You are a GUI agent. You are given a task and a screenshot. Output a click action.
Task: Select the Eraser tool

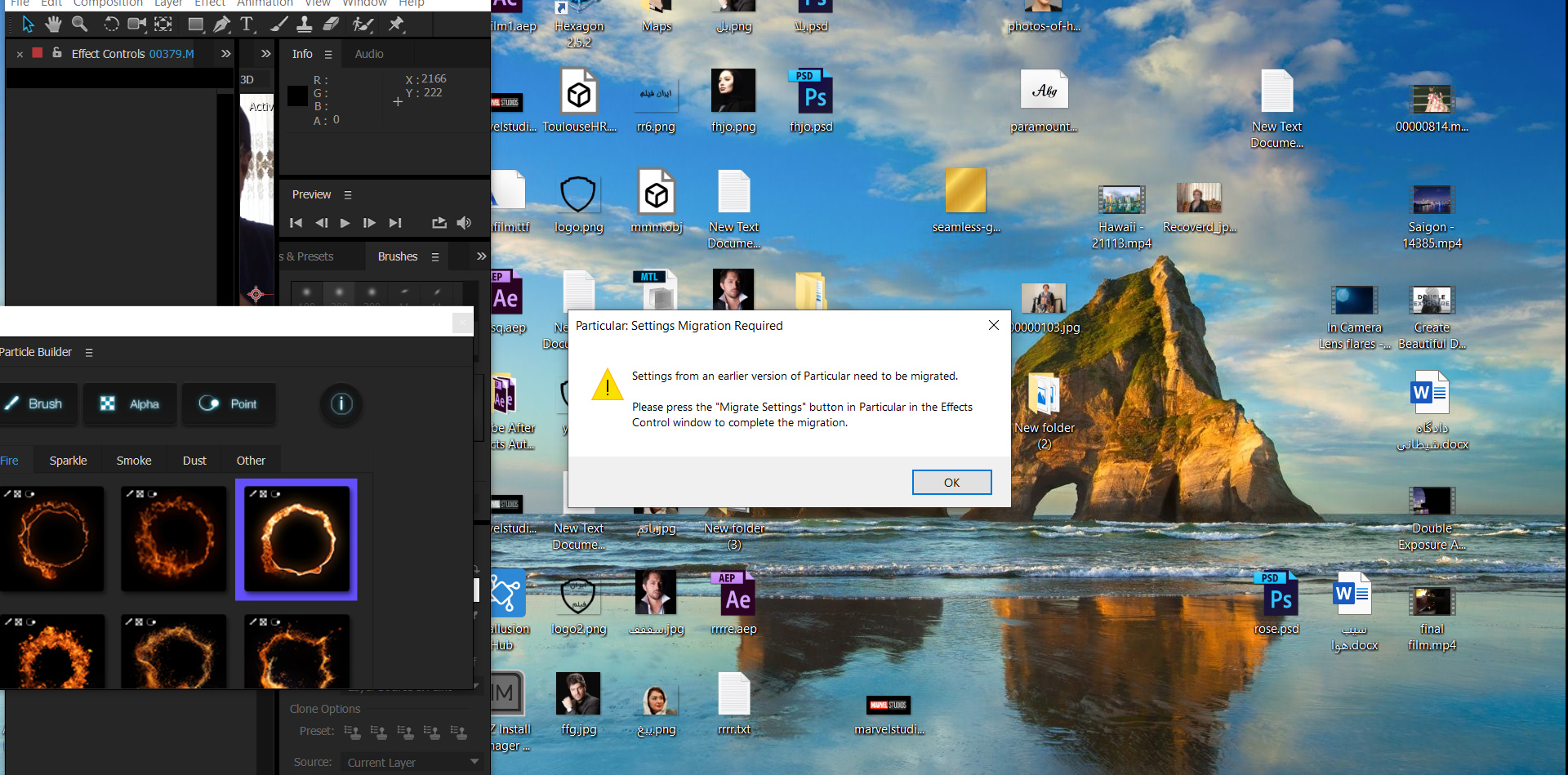point(331,24)
